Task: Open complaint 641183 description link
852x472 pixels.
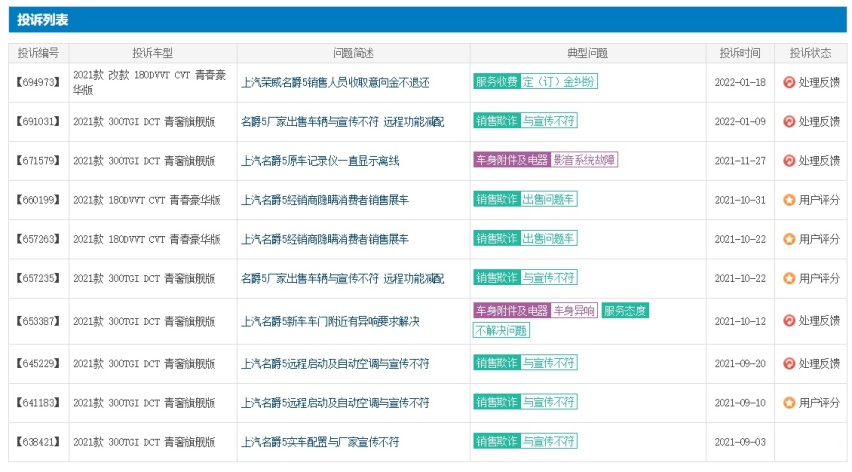Action: click(335, 402)
